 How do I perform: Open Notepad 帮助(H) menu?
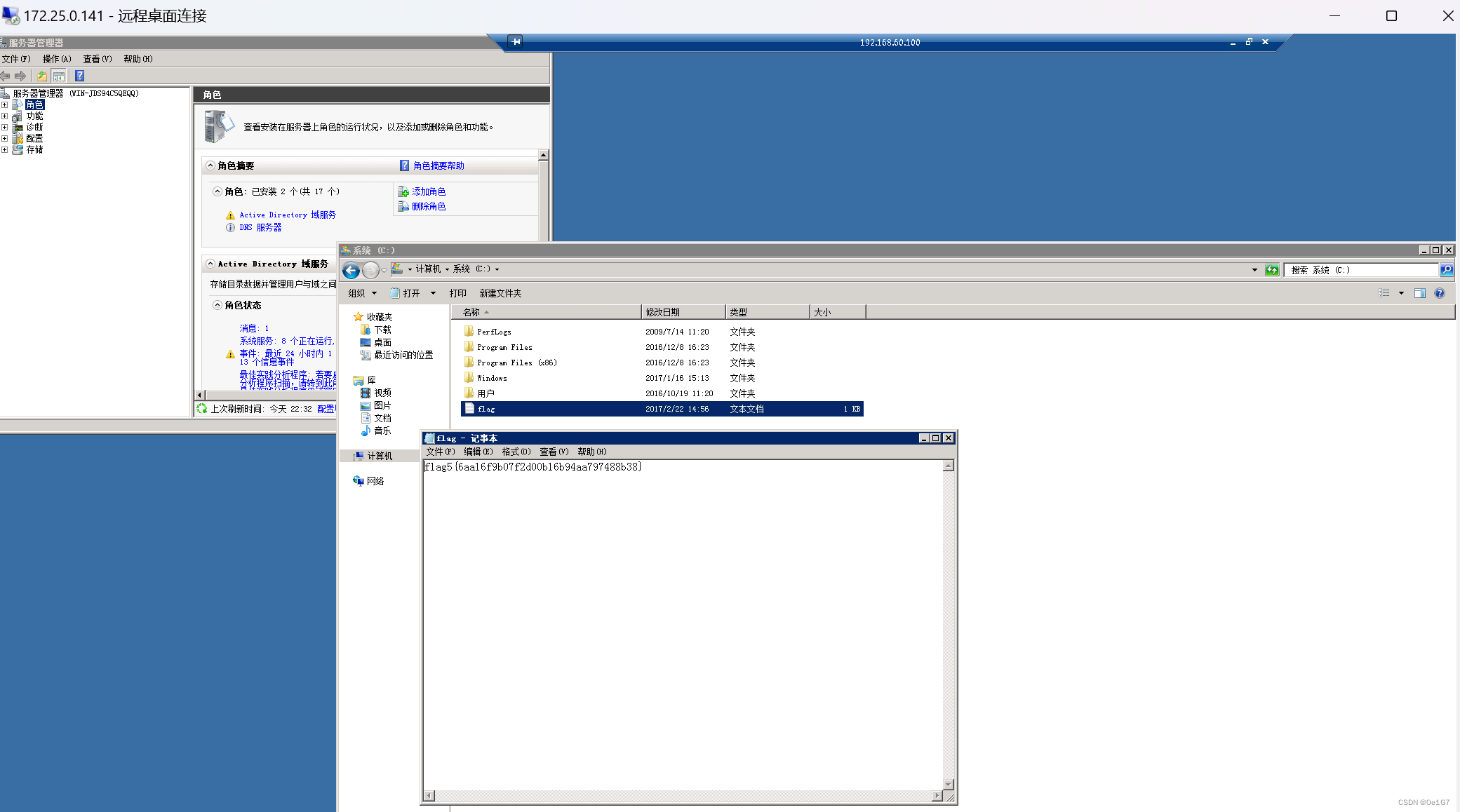592,452
